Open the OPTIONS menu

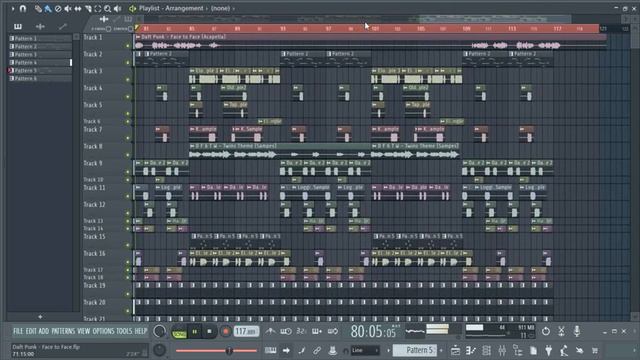tap(104, 331)
